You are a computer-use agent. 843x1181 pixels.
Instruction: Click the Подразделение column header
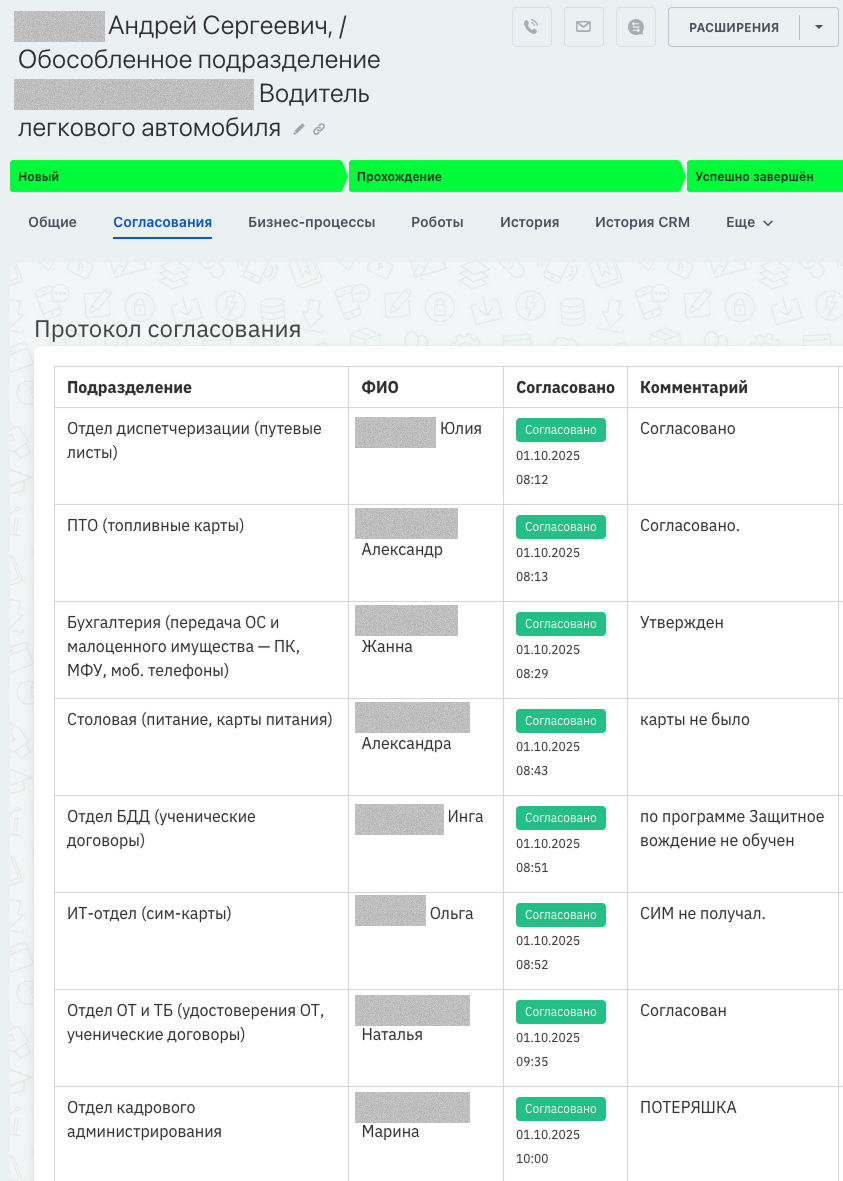(x=129, y=387)
